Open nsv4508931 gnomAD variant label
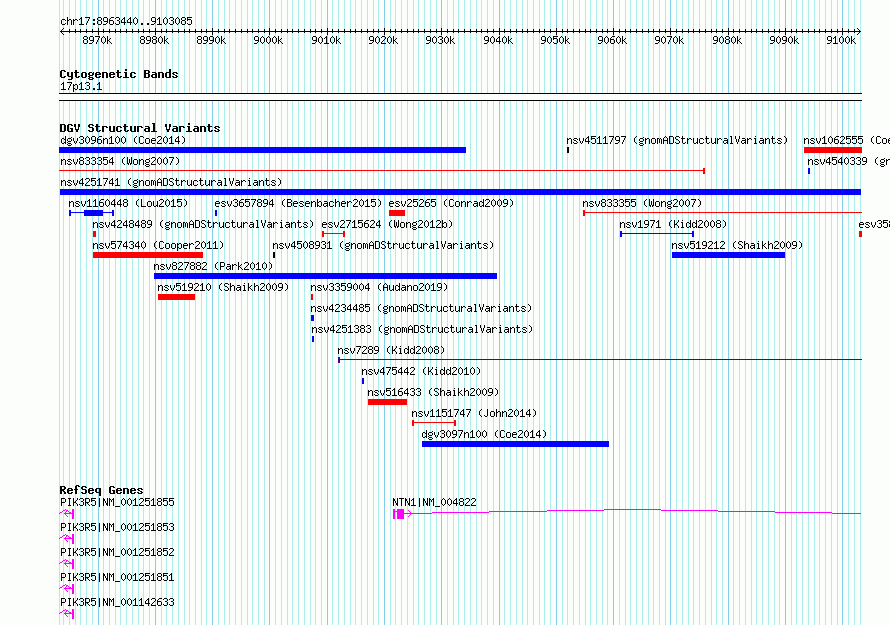 [x=383, y=245]
